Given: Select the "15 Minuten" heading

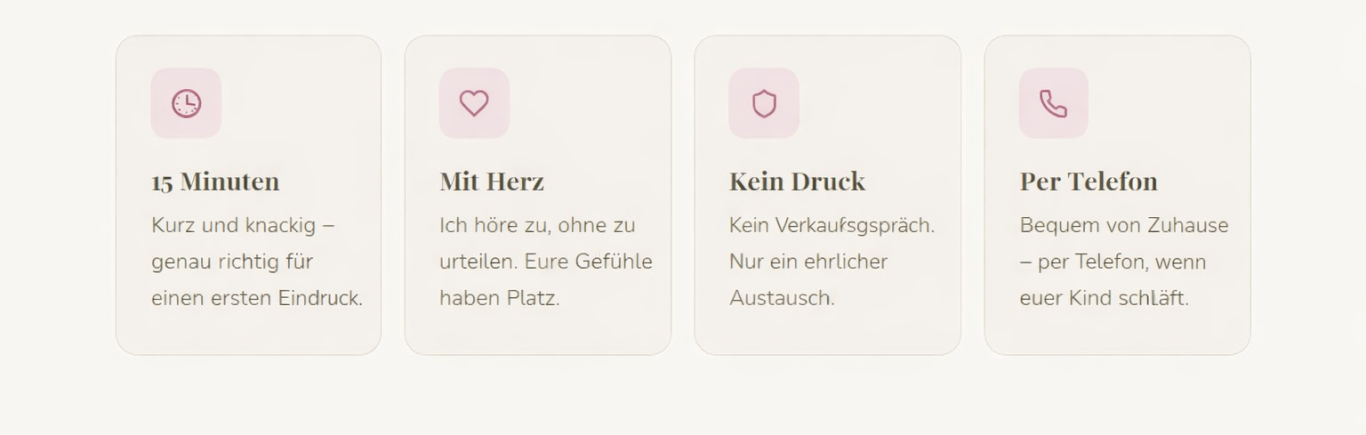Looking at the screenshot, I should coord(215,181).
